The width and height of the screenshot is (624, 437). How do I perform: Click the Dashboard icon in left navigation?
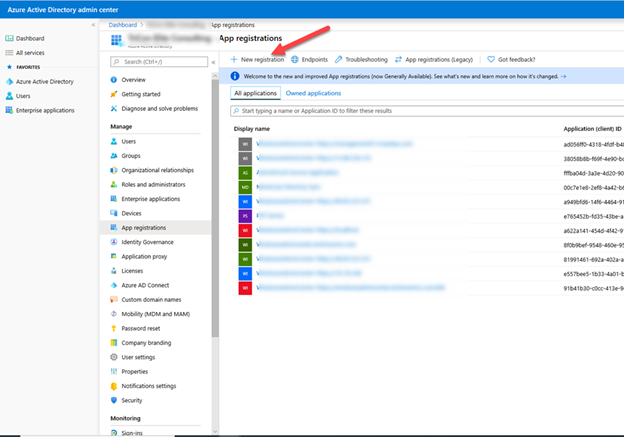(9, 38)
